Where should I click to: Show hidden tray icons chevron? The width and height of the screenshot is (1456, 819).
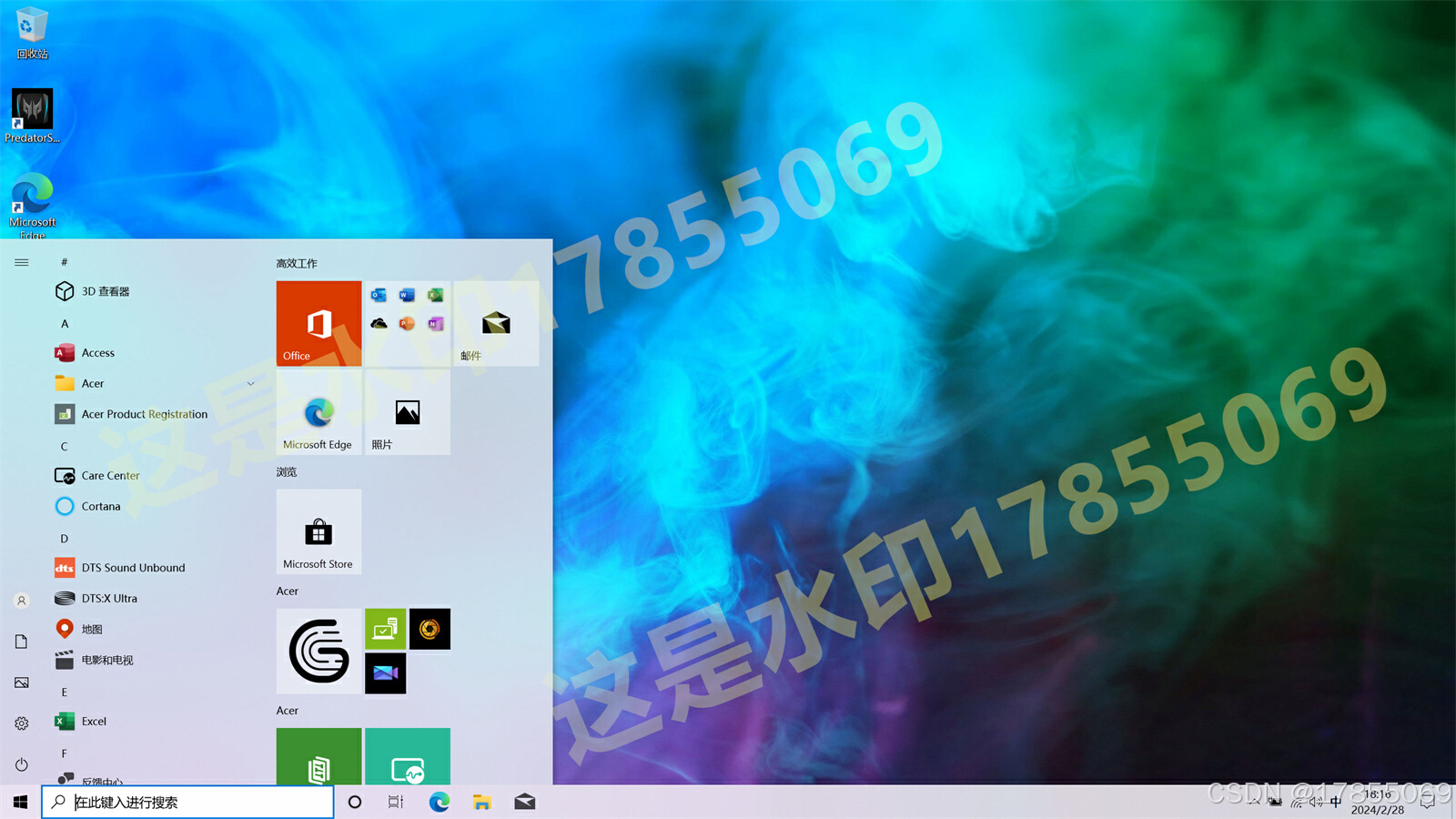[x=1254, y=802]
